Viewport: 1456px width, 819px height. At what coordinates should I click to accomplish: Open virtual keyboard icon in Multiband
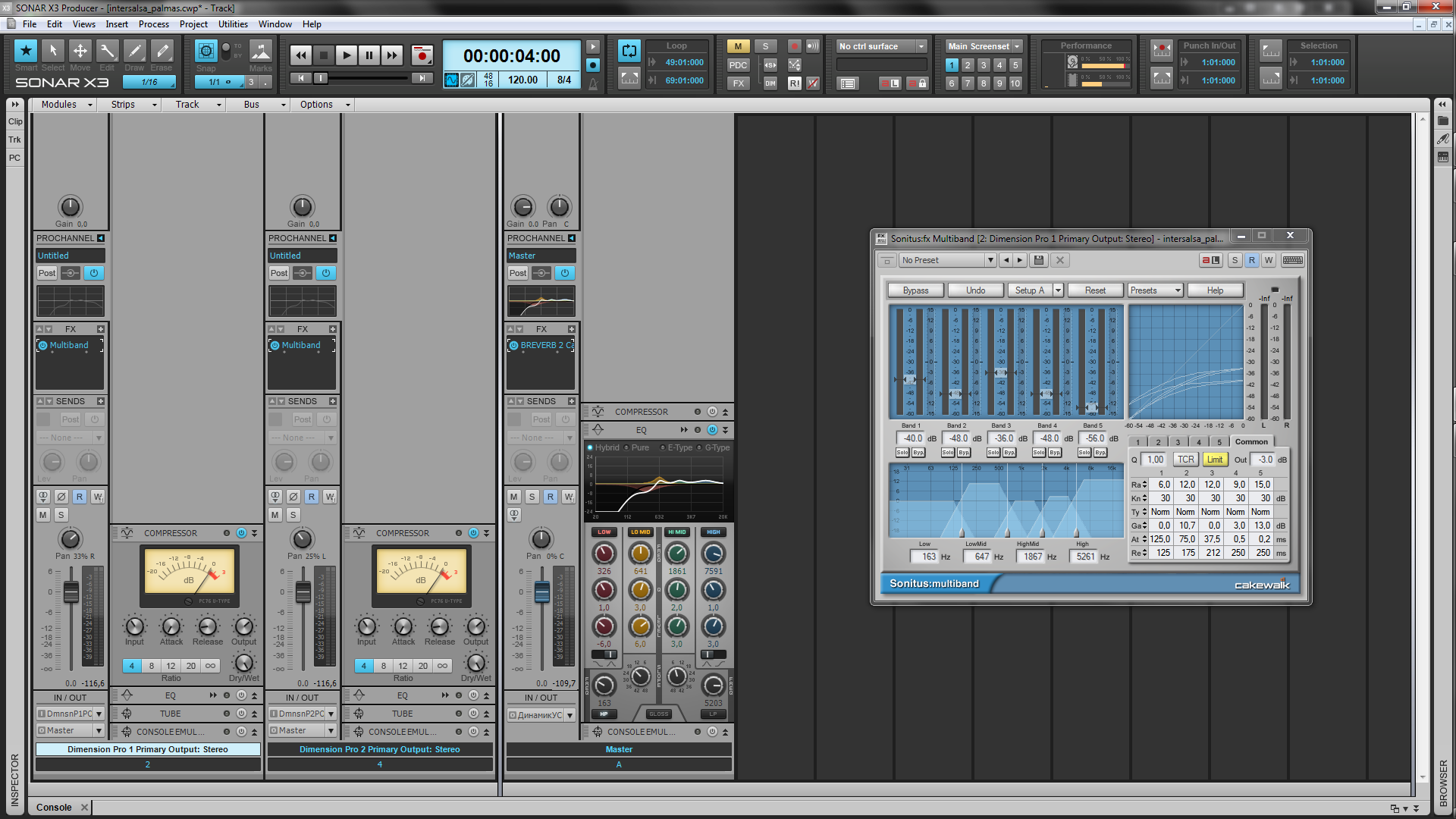(1293, 260)
